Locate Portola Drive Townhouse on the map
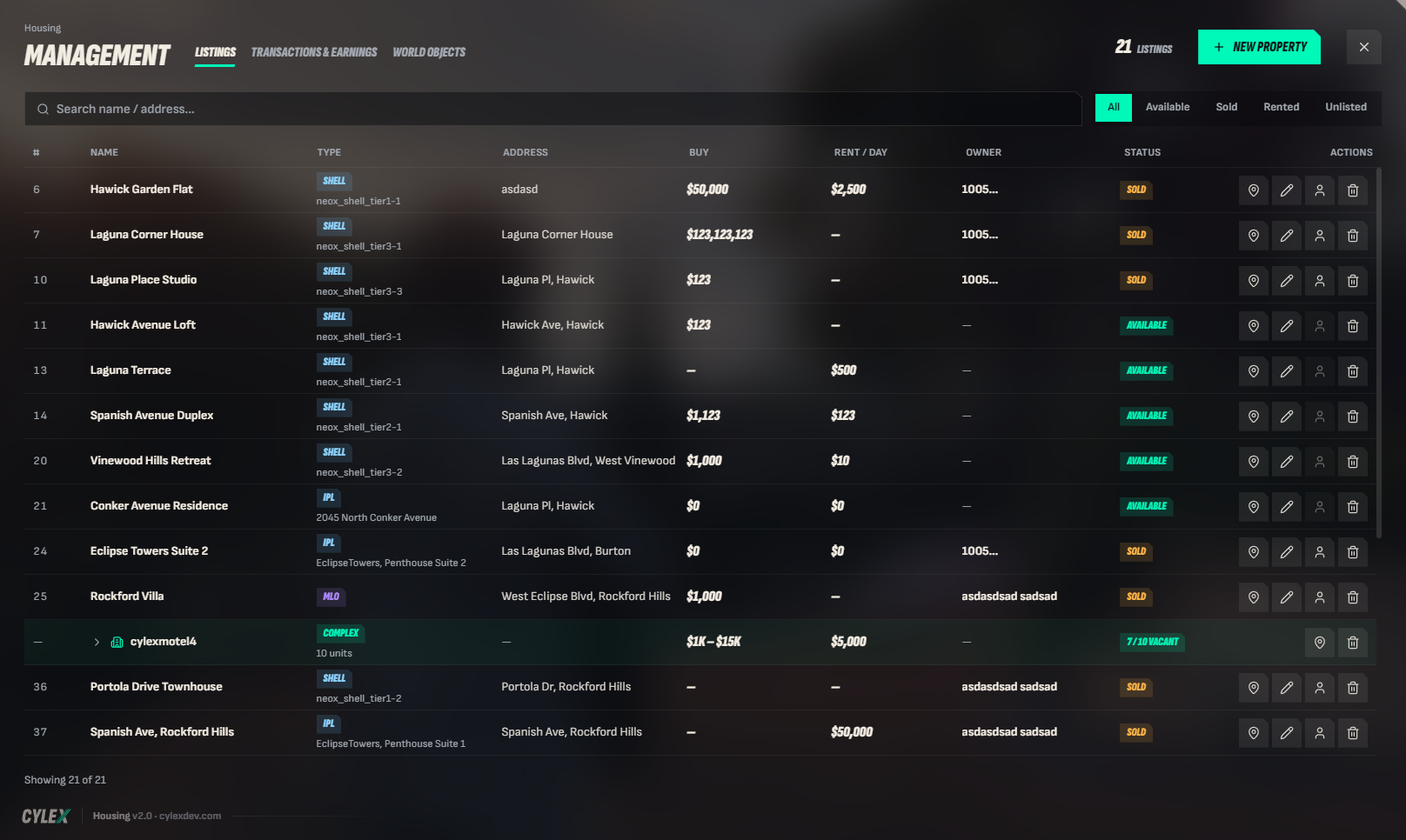The width and height of the screenshot is (1406, 840). (x=1254, y=688)
